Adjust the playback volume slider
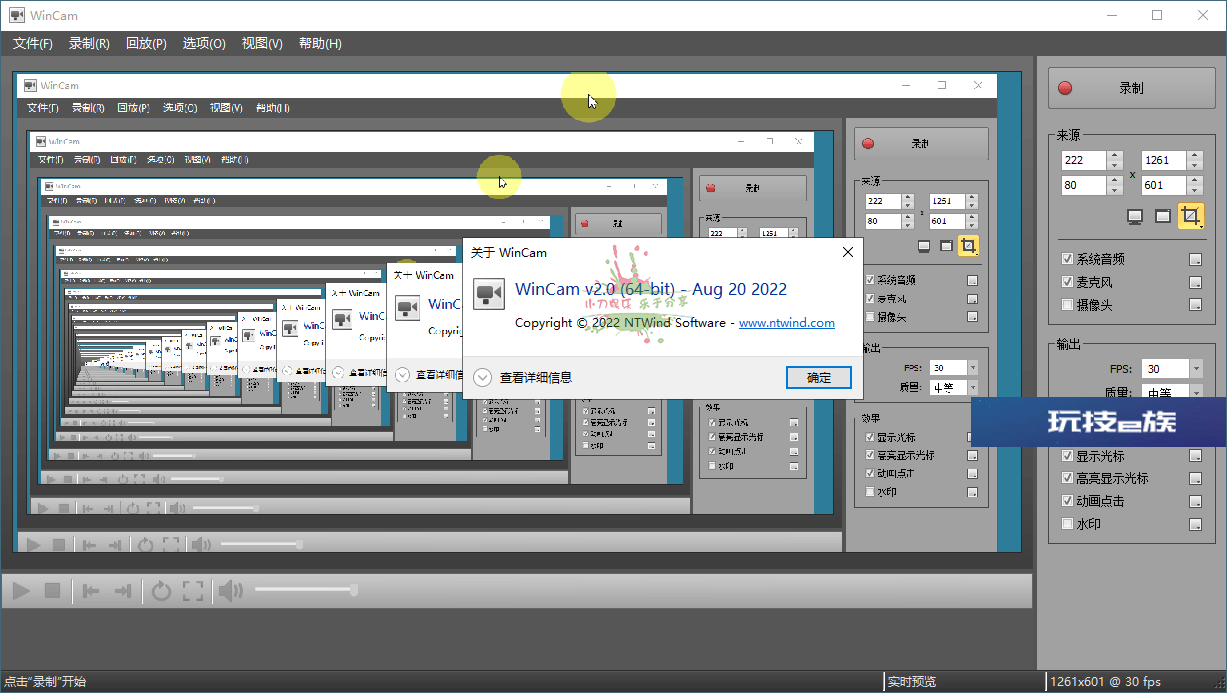Screen dimensions: 1227x693 (304, 590)
